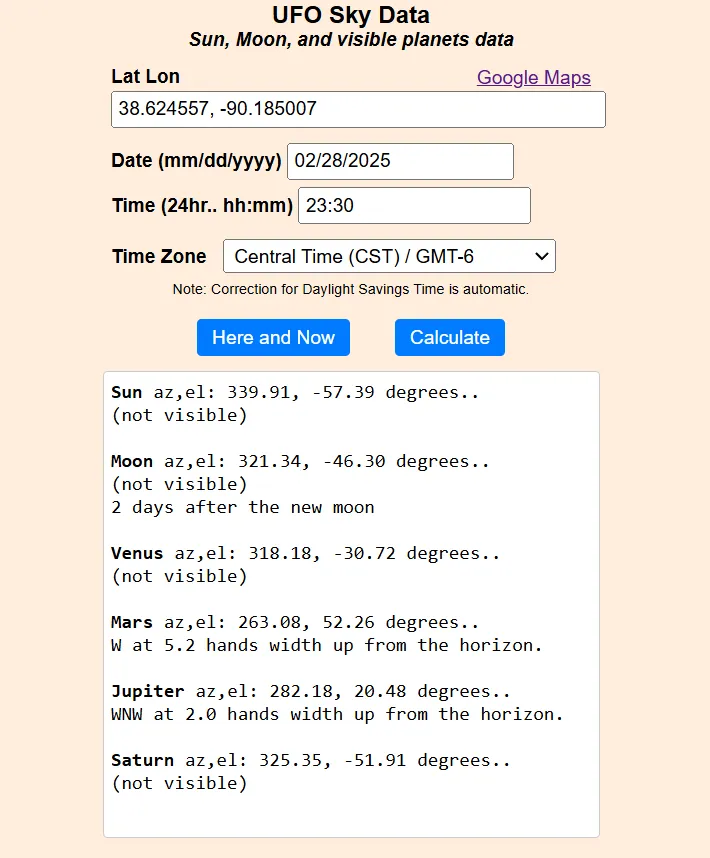Image resolution: width=710 pixels, height=858 pixels.
Task: Click the Date input field
Action: (x=400, y=161)
